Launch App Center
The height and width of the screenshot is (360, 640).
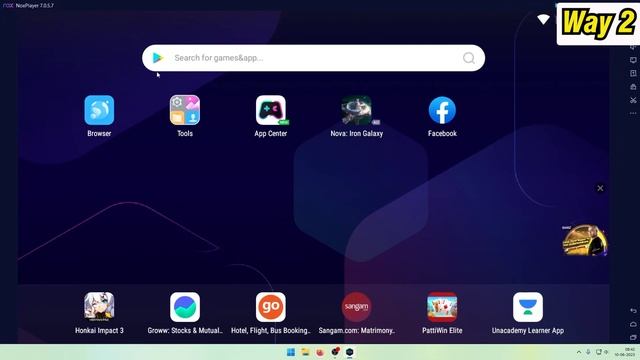pos(271,110)
